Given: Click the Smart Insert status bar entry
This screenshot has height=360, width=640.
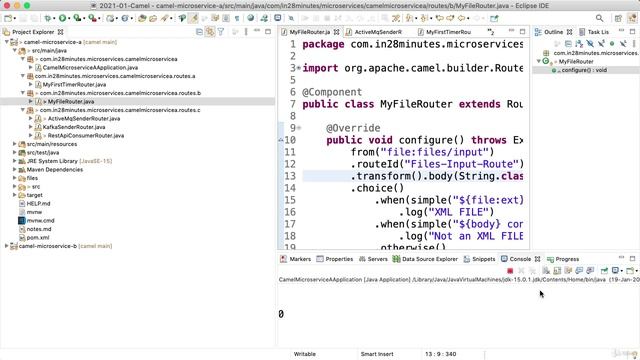Looking at the screenshot, I should pos(377,354).
